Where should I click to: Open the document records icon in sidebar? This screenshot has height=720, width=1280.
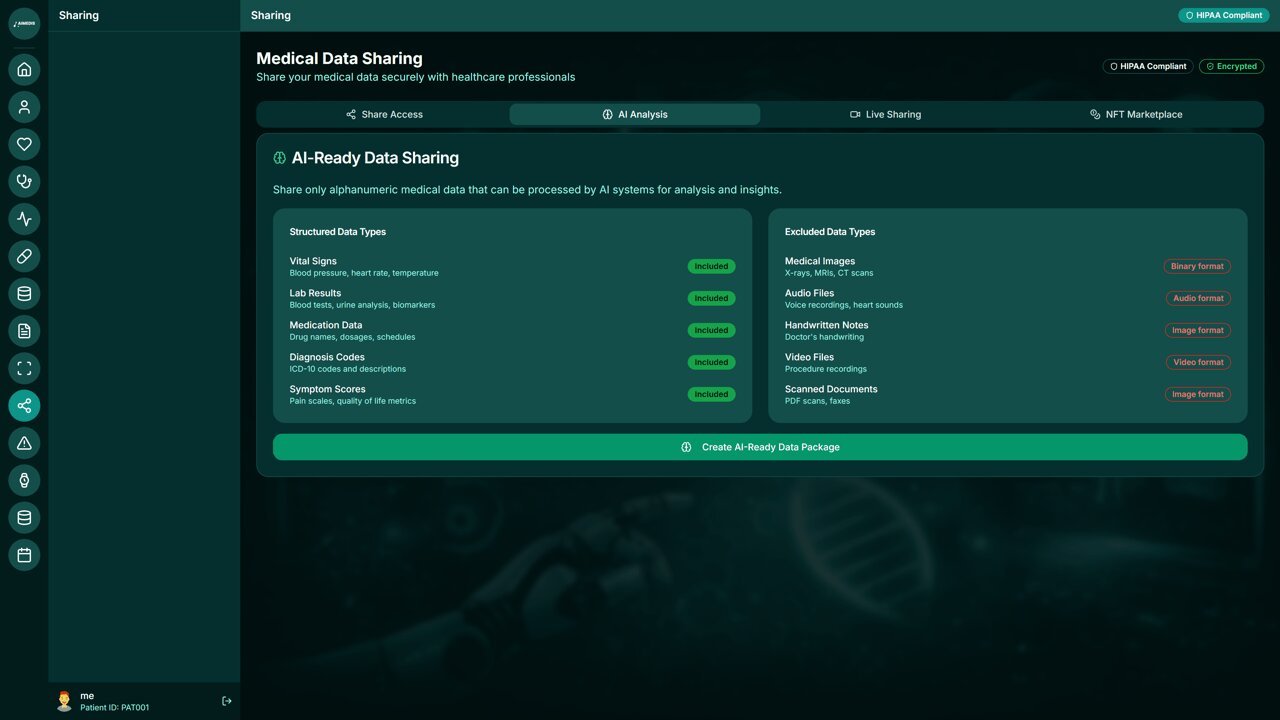[24, 331]
